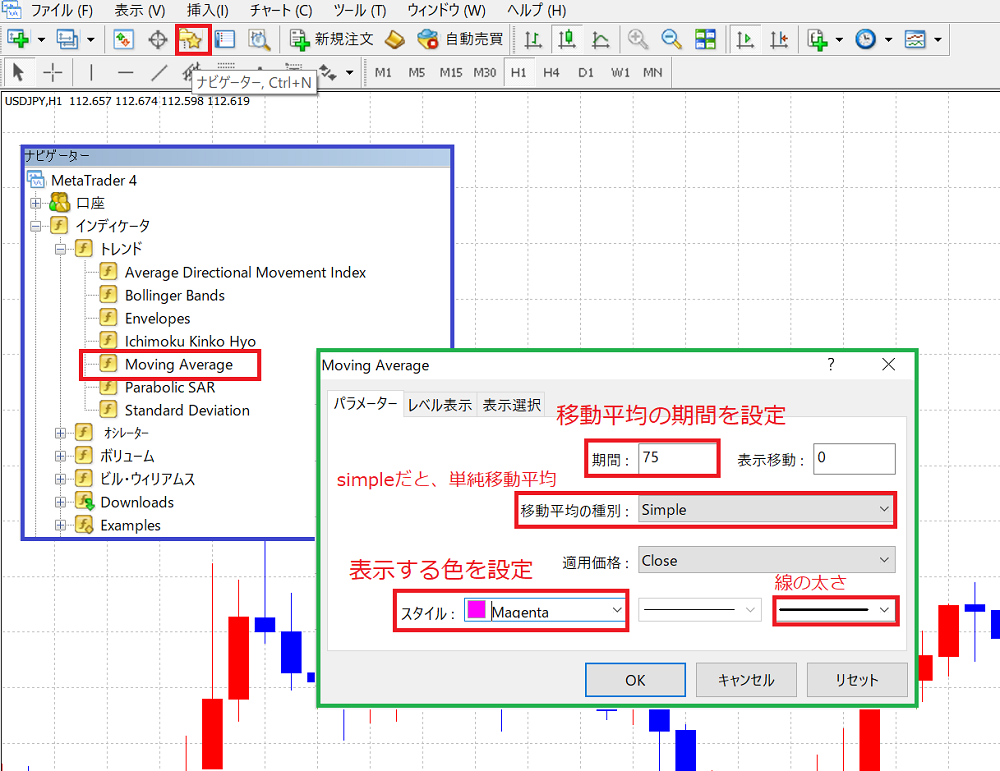Click the new chart plus icon
Image resolution: width=1000 pixels, height=771 pixels.
(x=18, y=40)
